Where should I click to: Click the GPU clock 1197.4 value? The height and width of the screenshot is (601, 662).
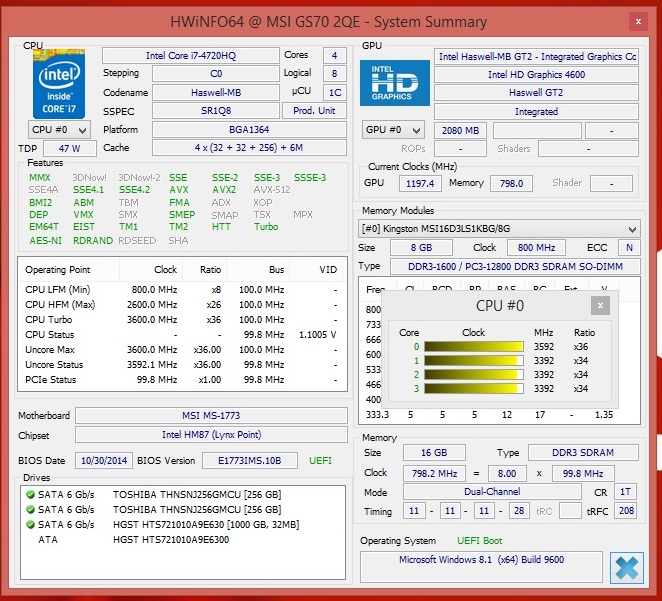(420, 184)
